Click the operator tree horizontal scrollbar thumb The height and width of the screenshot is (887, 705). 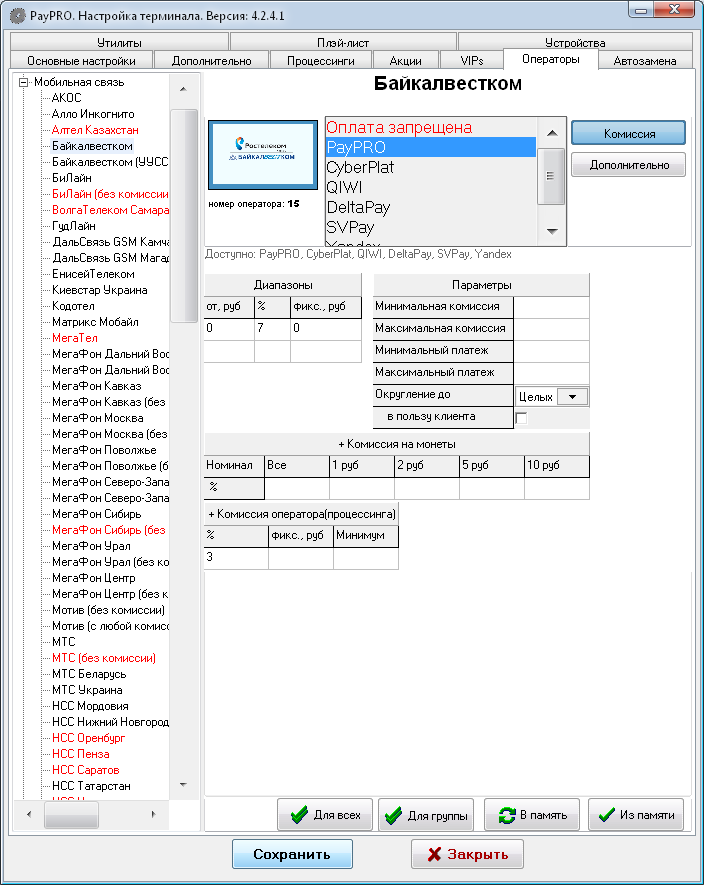[72, 815]
